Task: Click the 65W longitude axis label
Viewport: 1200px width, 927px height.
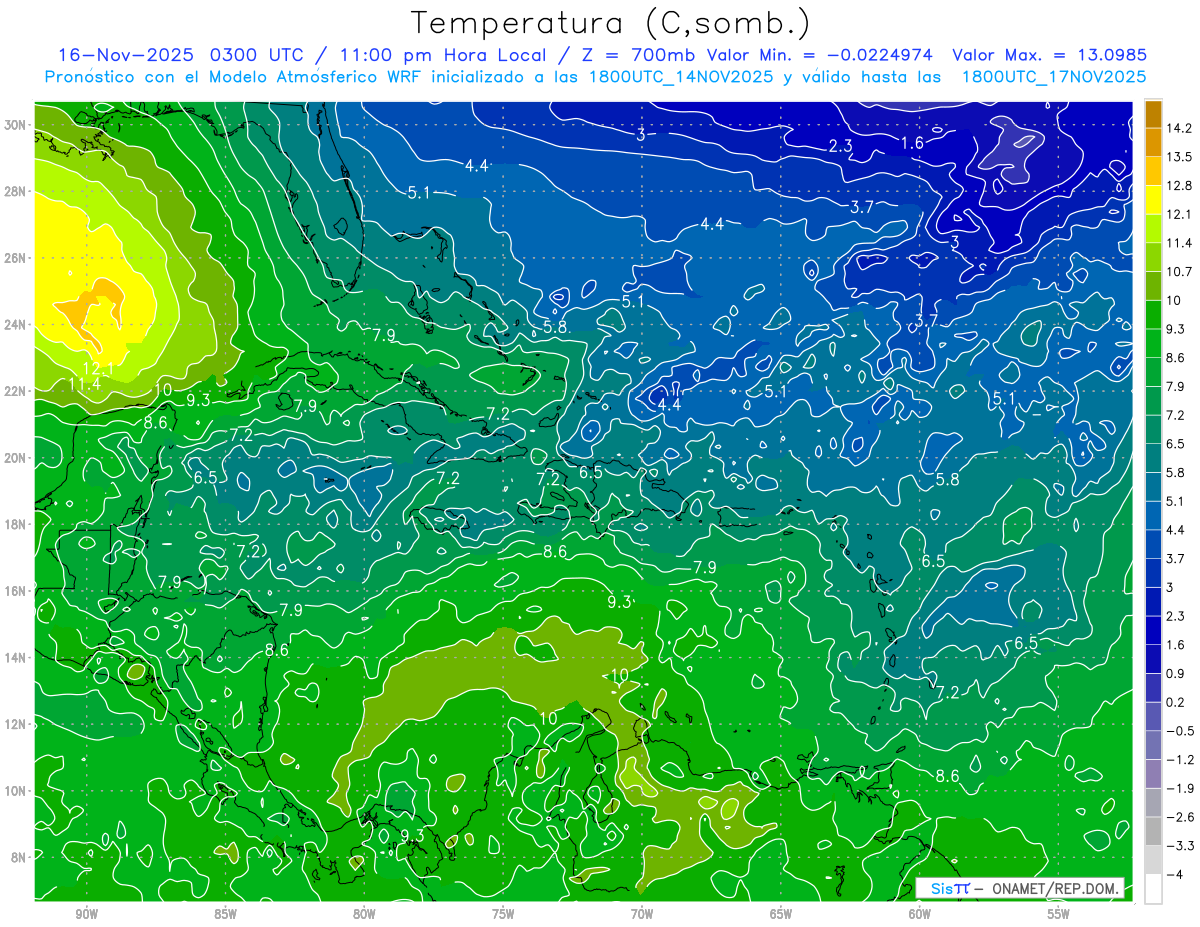Action: click(781, 914)
